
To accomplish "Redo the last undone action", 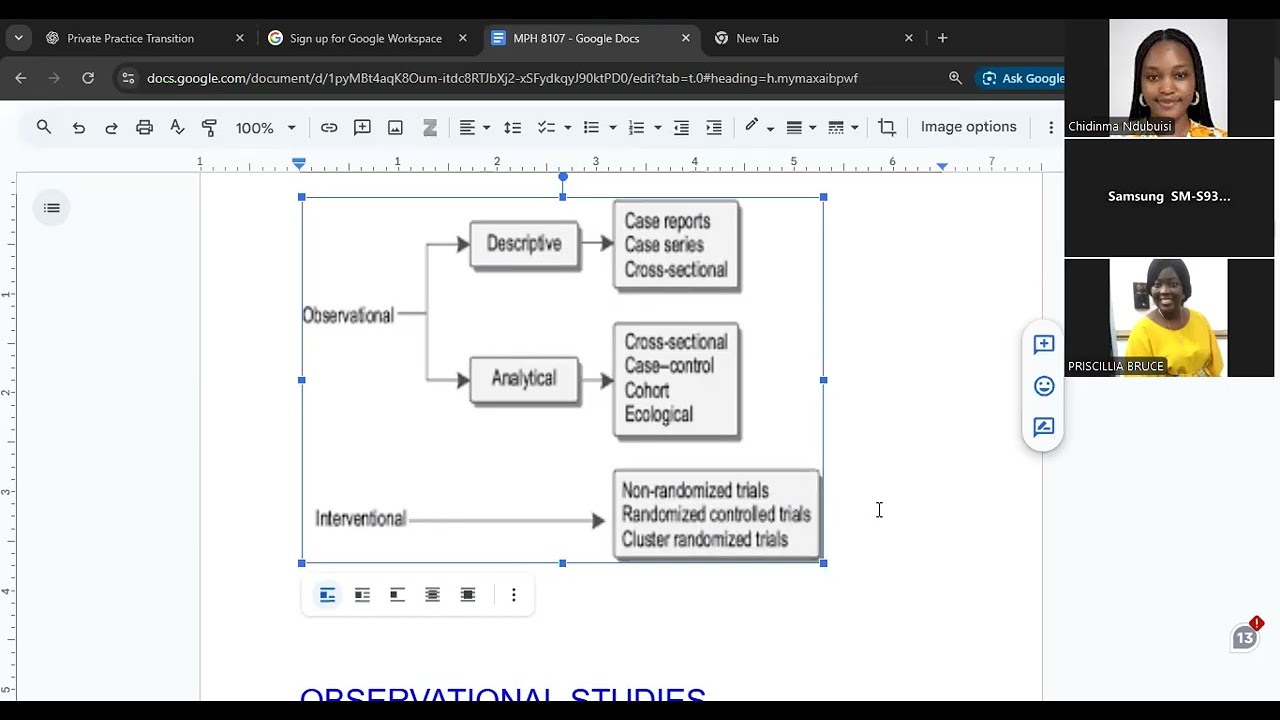I will 111,127.
